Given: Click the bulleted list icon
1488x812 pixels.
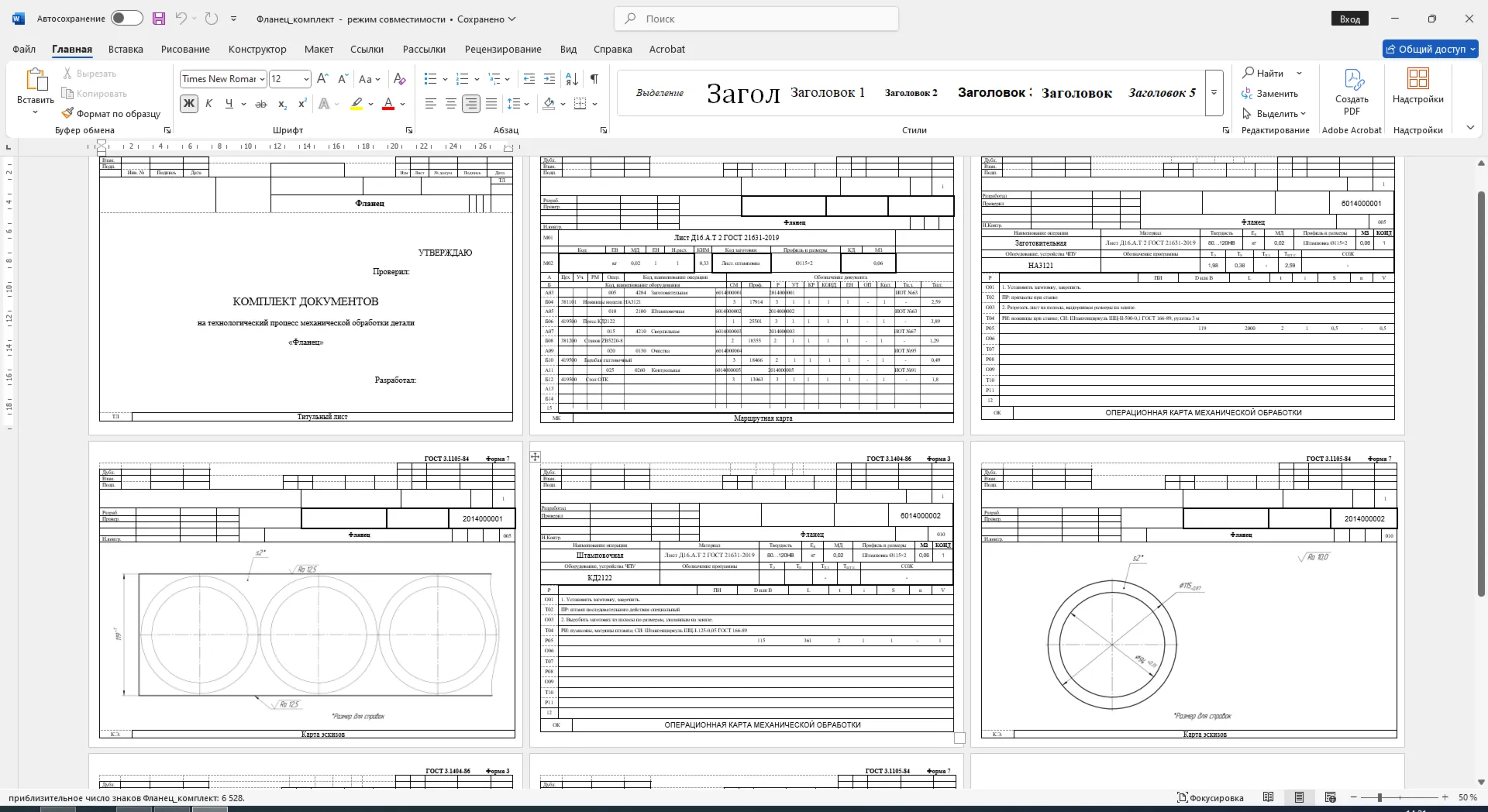Looking at the screenshot, I should tap(431, 79).
